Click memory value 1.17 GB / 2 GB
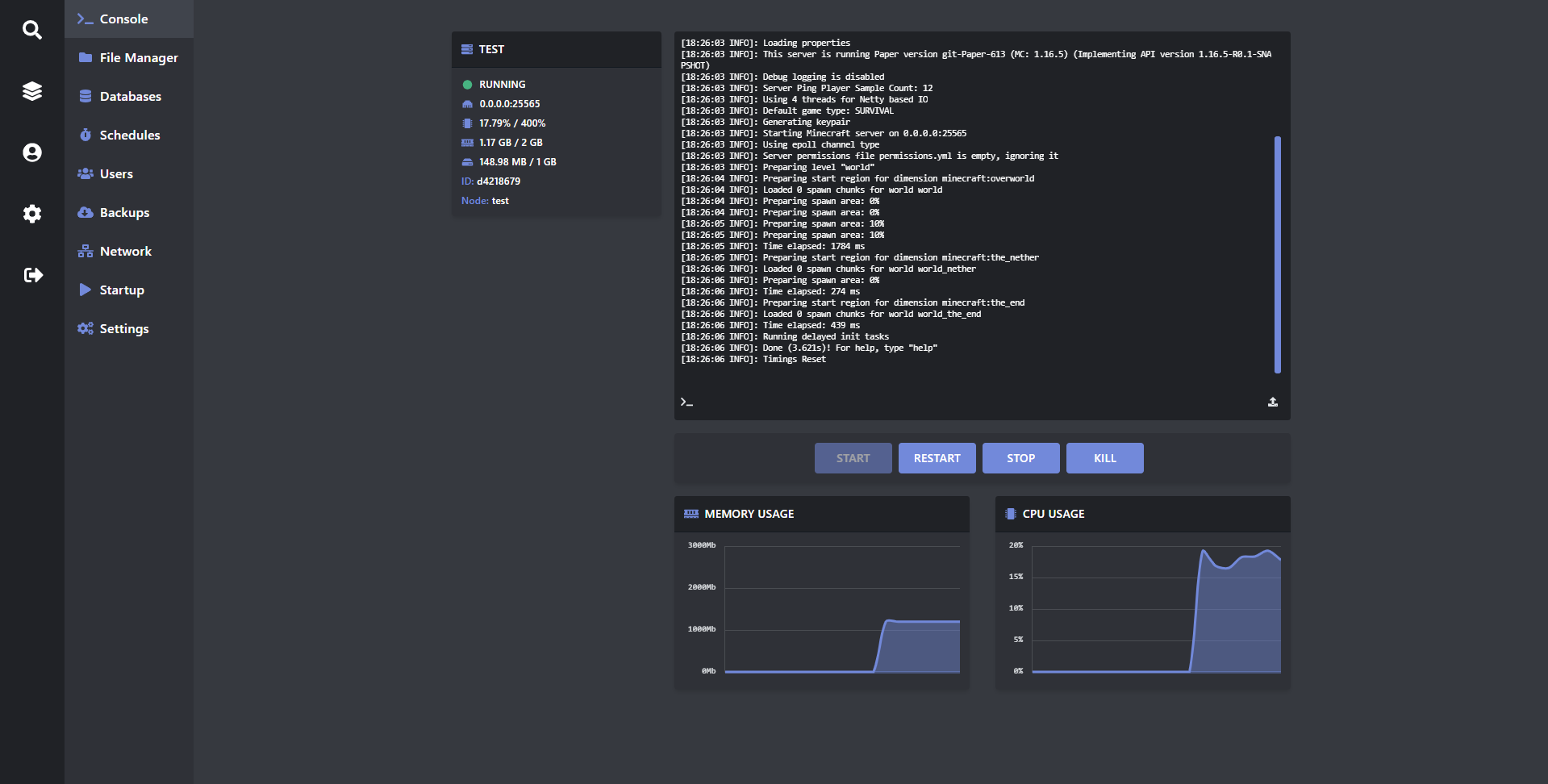 click(x=511, y=143)
